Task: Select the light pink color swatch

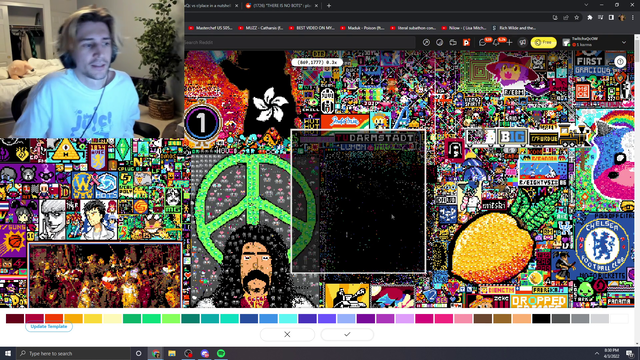Action: point(463,318)
